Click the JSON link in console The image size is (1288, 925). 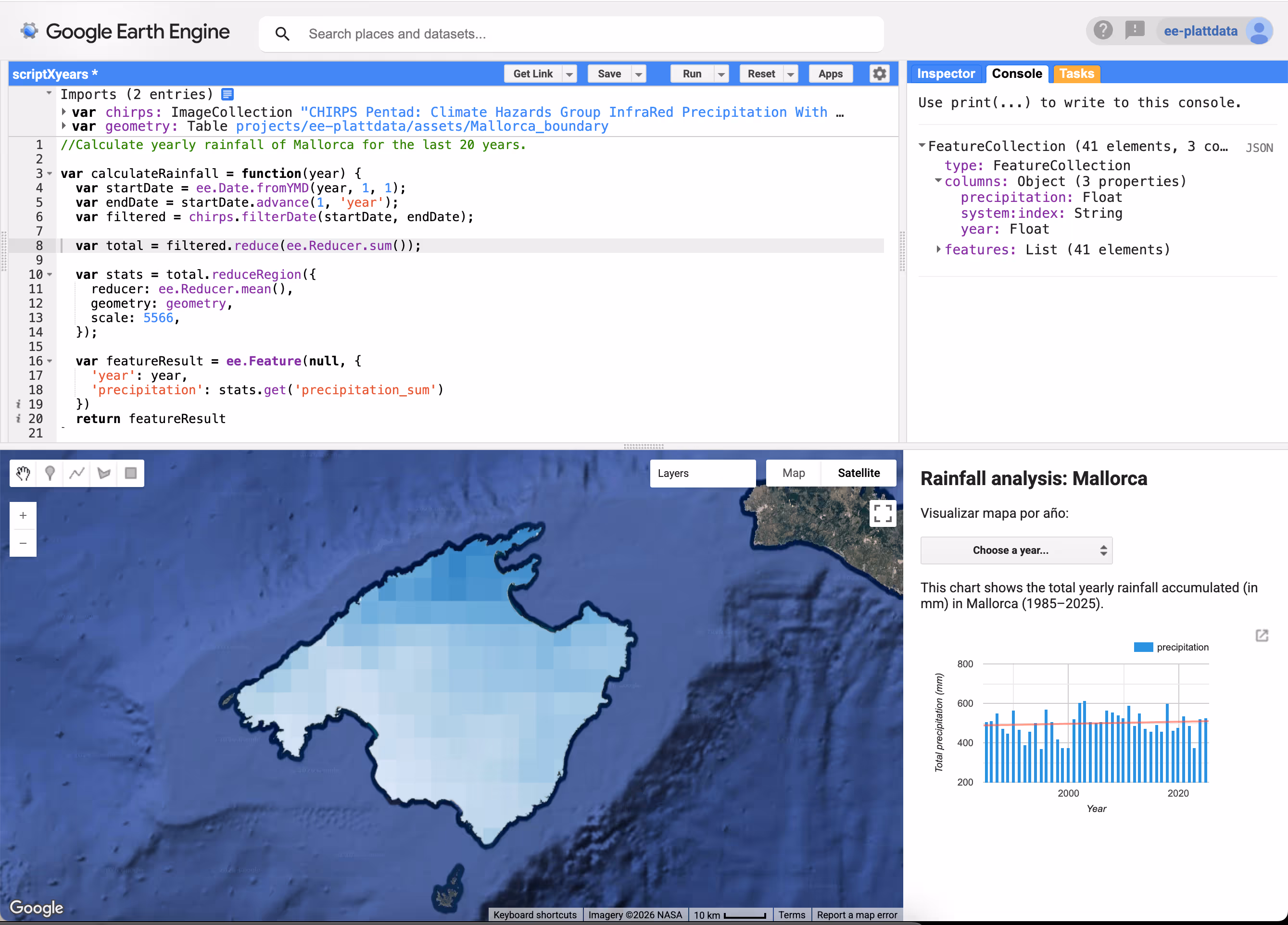1259,148
